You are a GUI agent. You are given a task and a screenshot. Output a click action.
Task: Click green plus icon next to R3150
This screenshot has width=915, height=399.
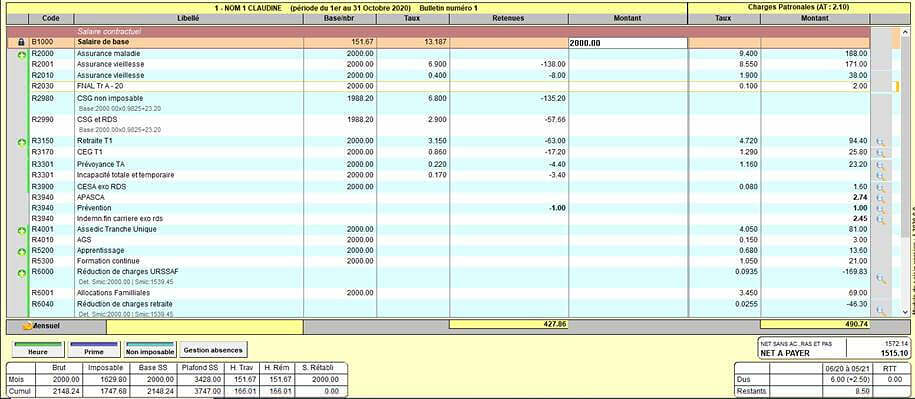point(22,142)
